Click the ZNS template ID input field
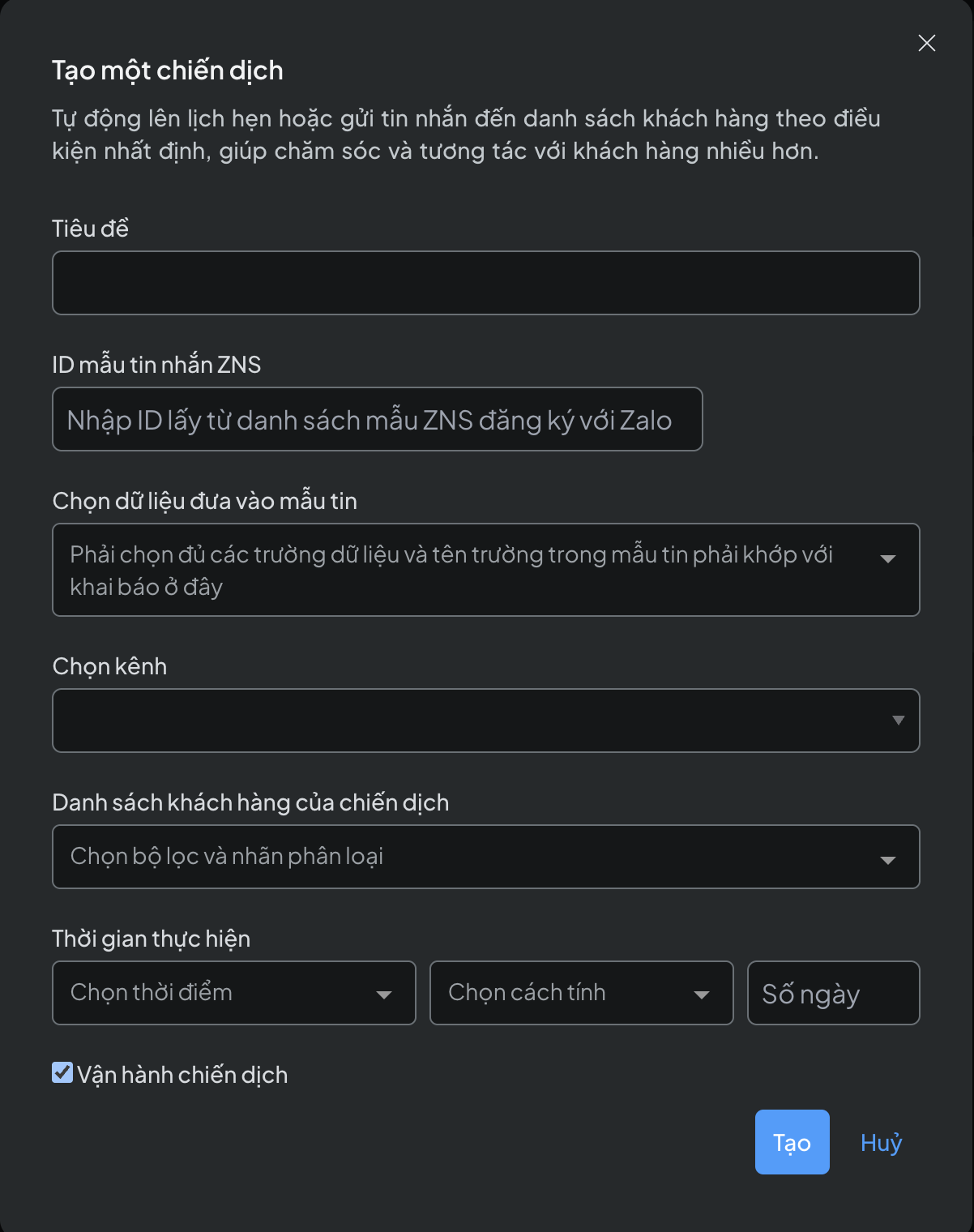 point(377,419)
